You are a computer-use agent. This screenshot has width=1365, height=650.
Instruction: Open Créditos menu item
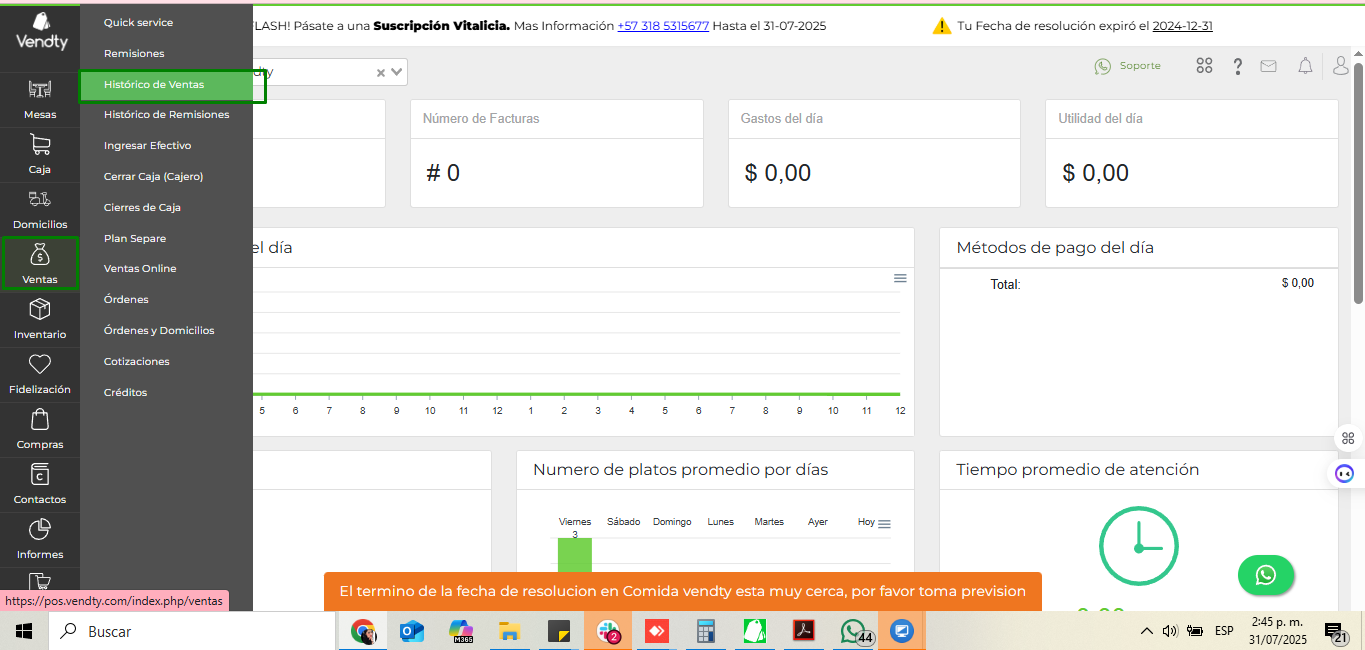[x=125, y=393]
